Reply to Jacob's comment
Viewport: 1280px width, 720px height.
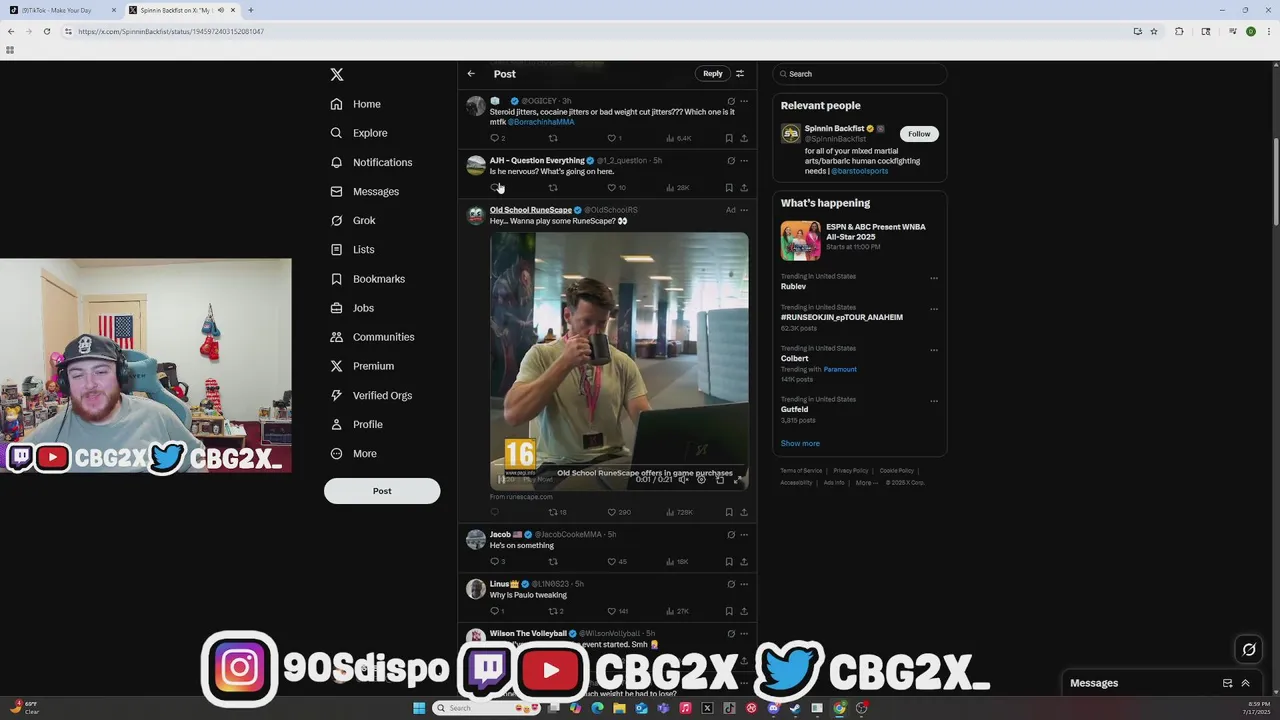497,562
